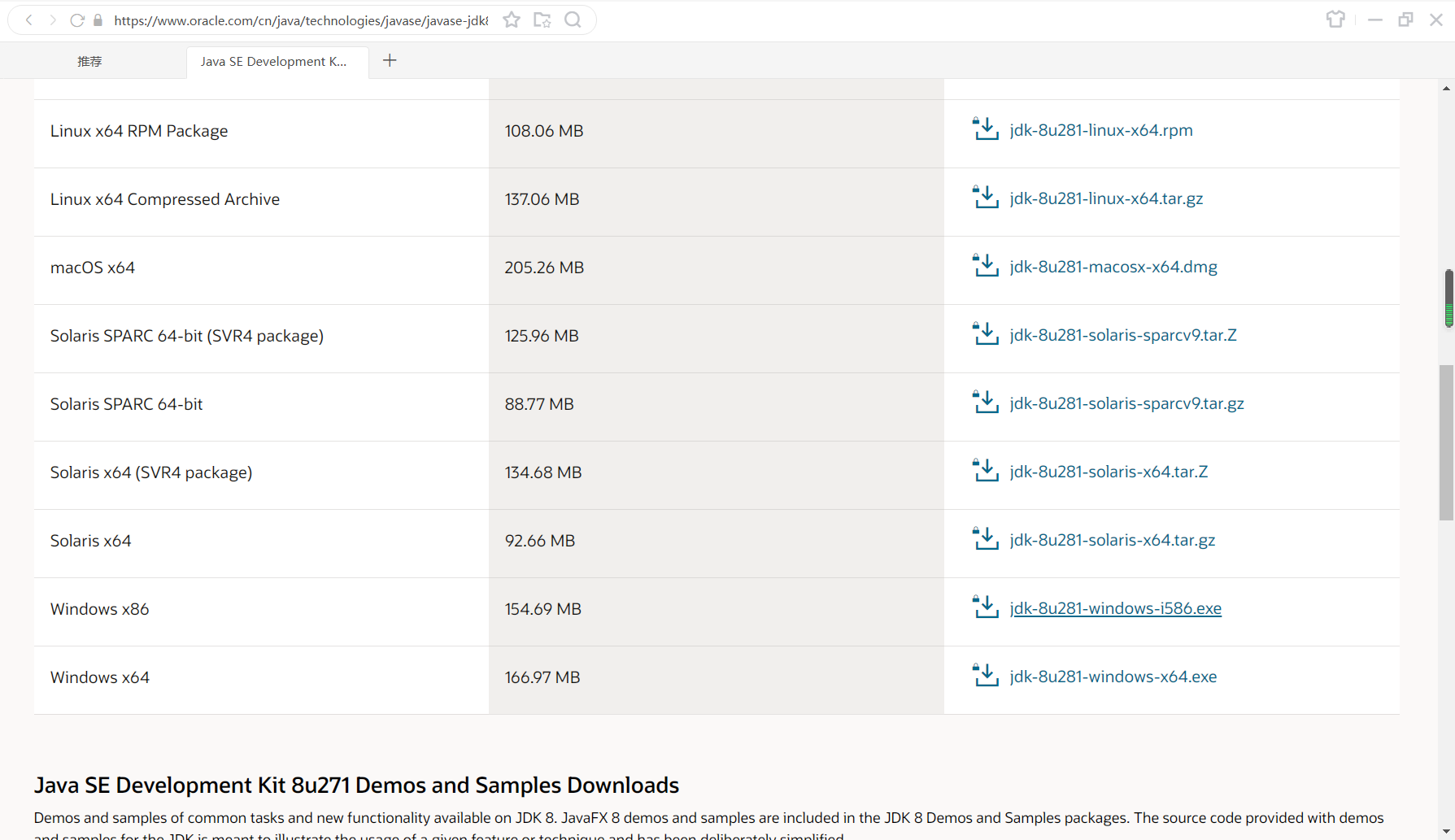Viewport: 1455px width, 840px height.
Task: Restore down the browser window
Action: (1405, 20)
